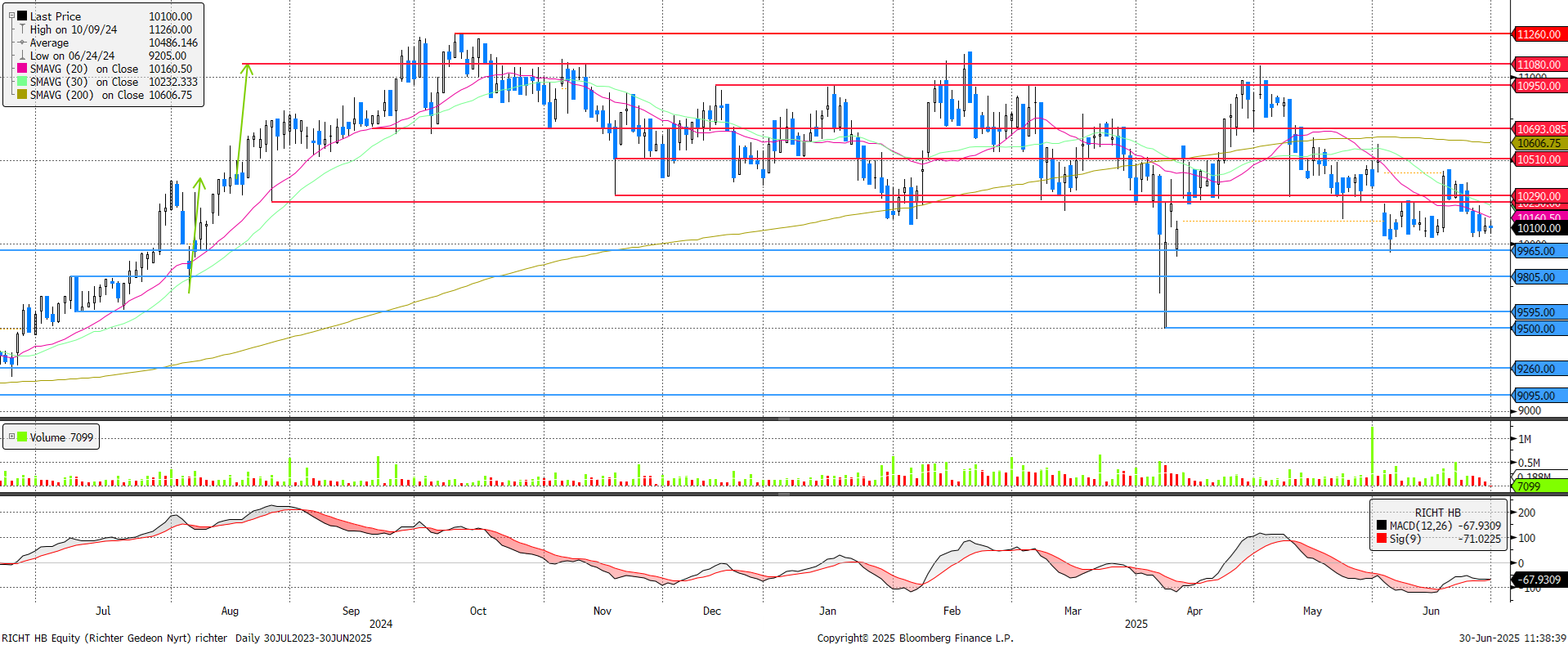The image size is (1568, 645).
Task: Click the black -67.9309 MACD axis tag
Action: [x=1540, y=580]
